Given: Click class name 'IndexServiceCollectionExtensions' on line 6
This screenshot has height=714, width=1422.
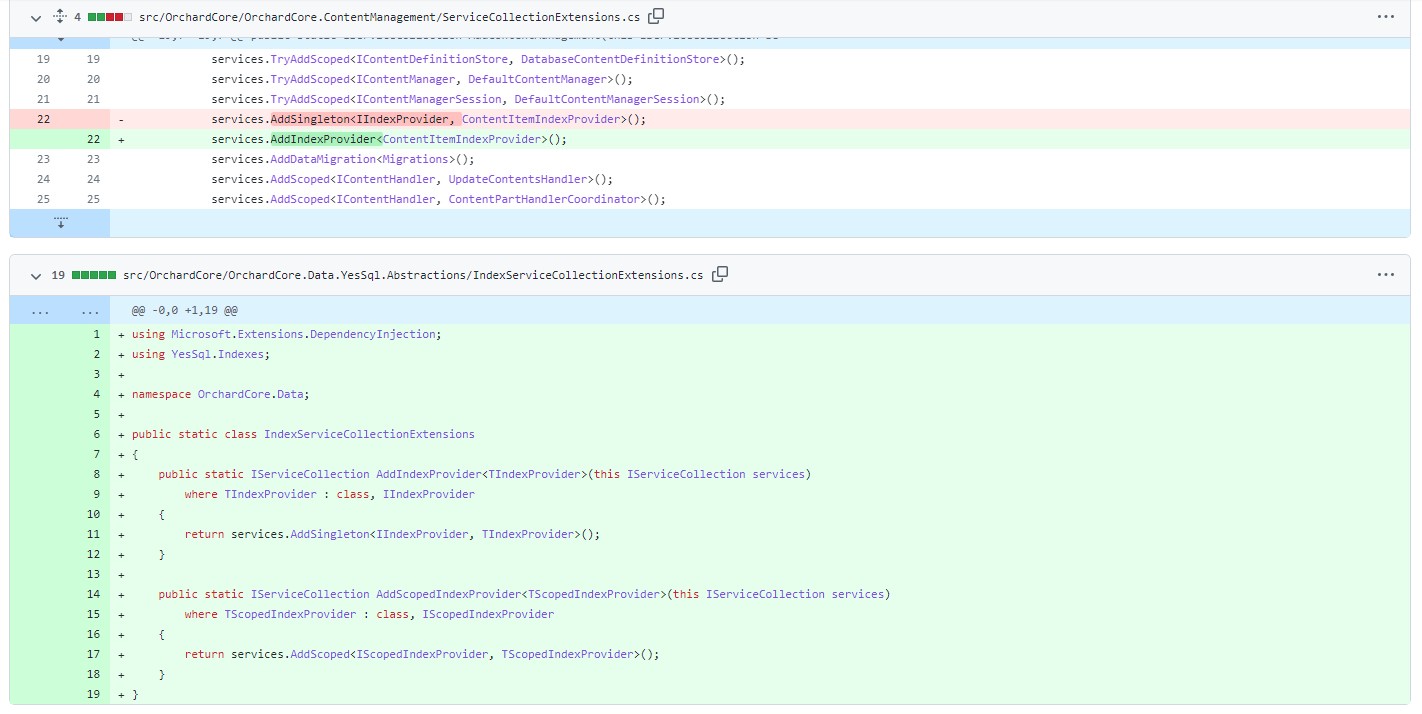Looking at the screenshot, I should 369,434.
